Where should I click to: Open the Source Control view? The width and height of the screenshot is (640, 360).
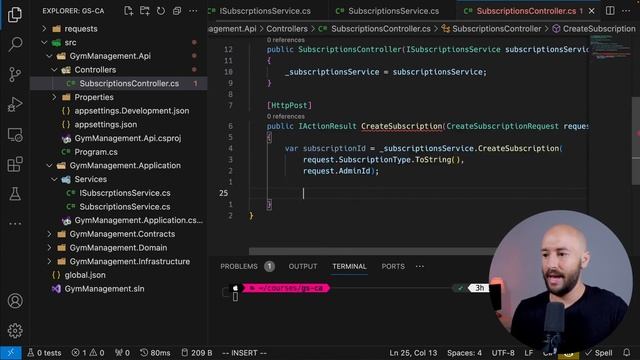[15, 74]
